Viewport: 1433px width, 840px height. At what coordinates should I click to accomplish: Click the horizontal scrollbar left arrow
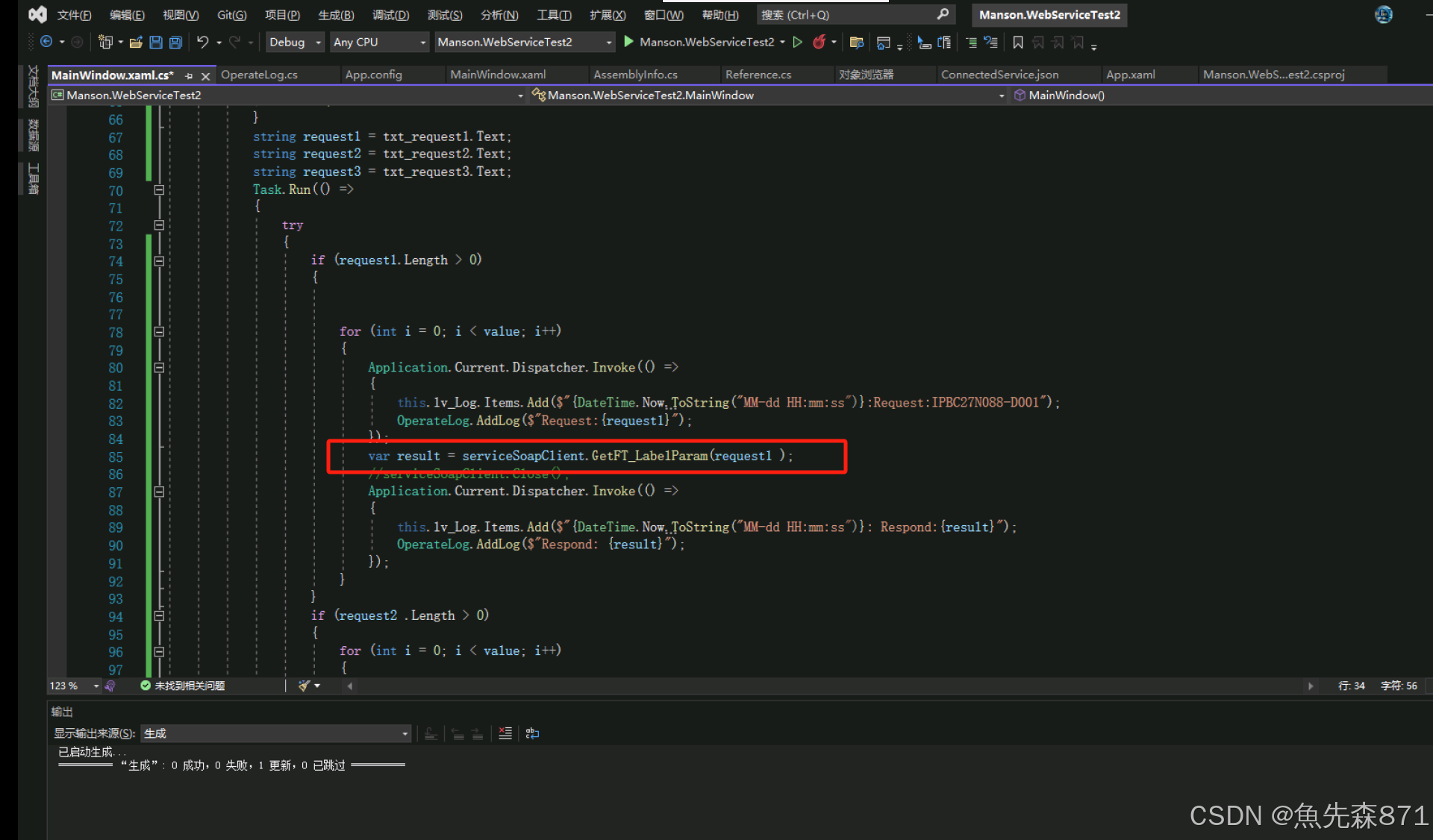point(349,686)
